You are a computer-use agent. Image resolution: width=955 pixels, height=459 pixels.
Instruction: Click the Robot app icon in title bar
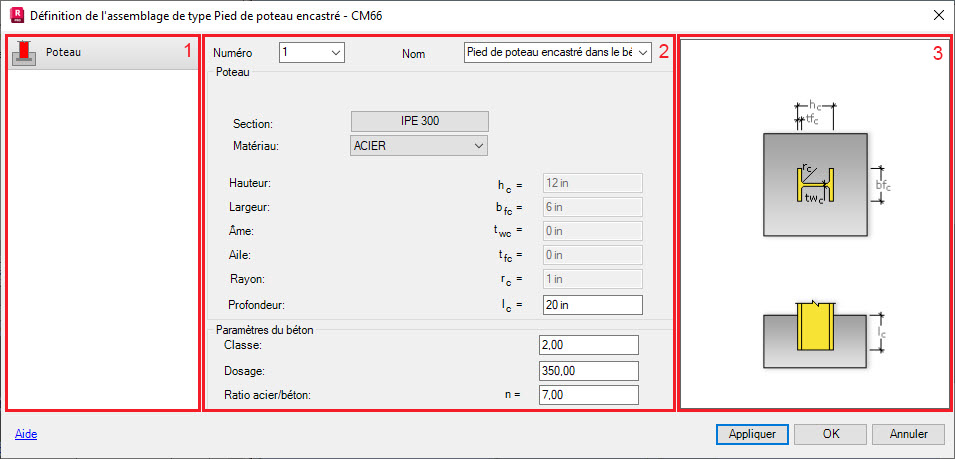click(x=18, y=15)
